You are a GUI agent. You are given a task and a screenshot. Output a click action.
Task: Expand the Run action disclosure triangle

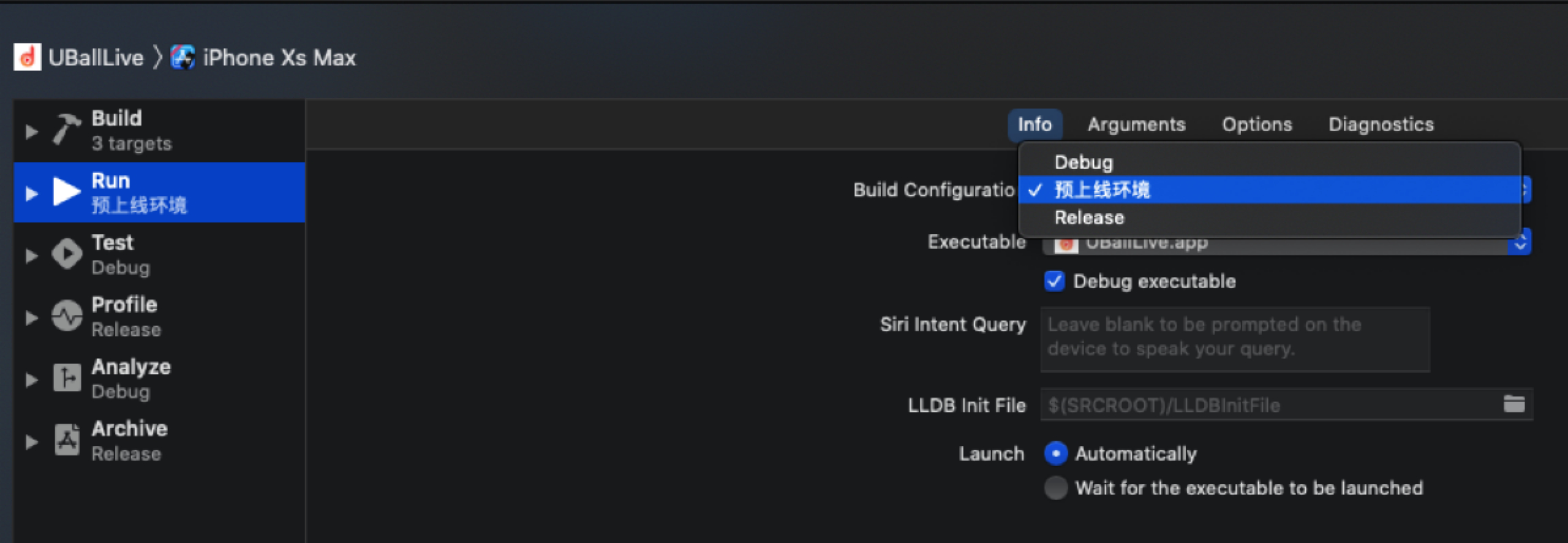pyautogui.click(x=31, y=193)
